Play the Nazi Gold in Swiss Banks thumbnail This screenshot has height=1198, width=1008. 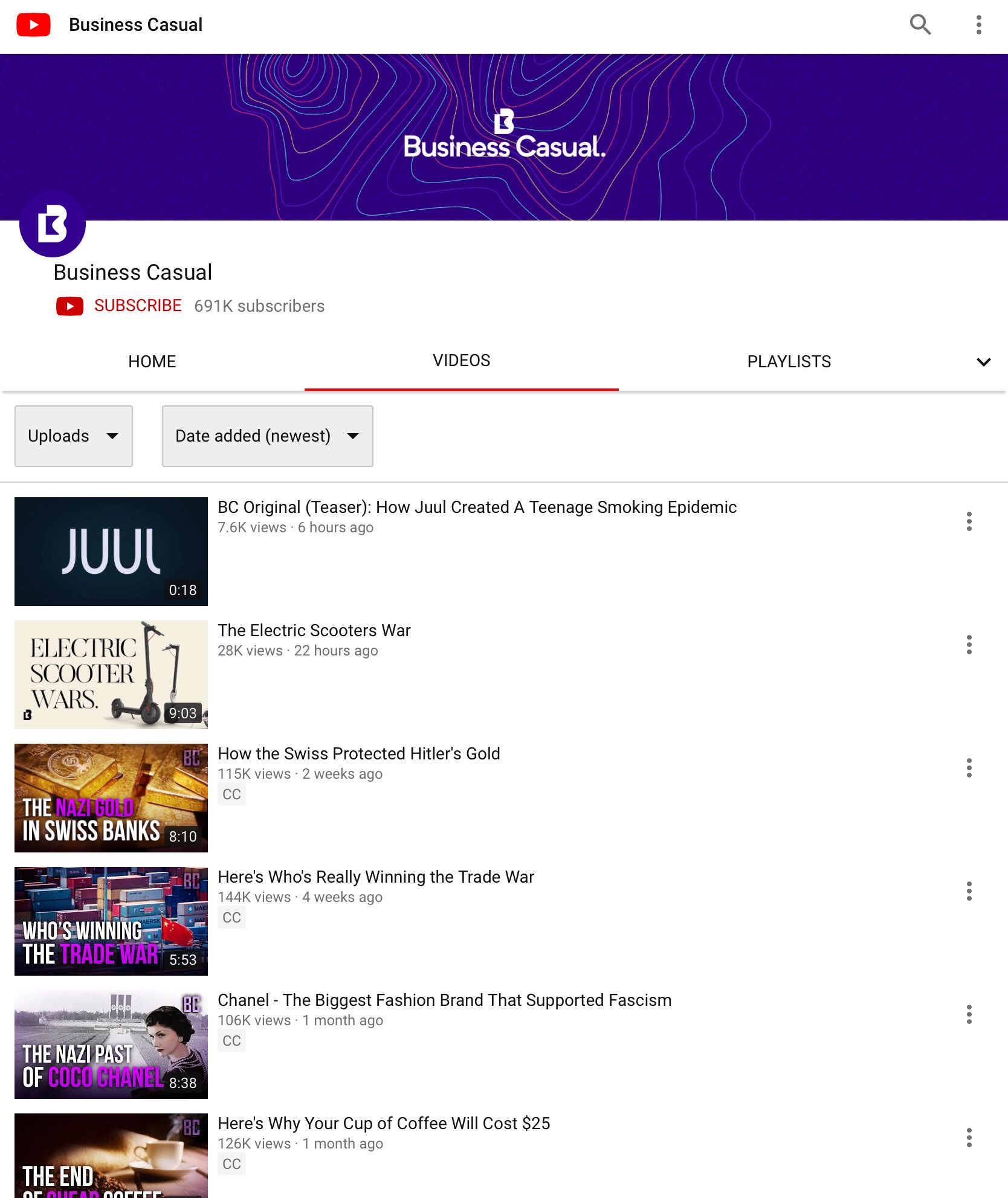pyautogui.click(x=111, y=798)
